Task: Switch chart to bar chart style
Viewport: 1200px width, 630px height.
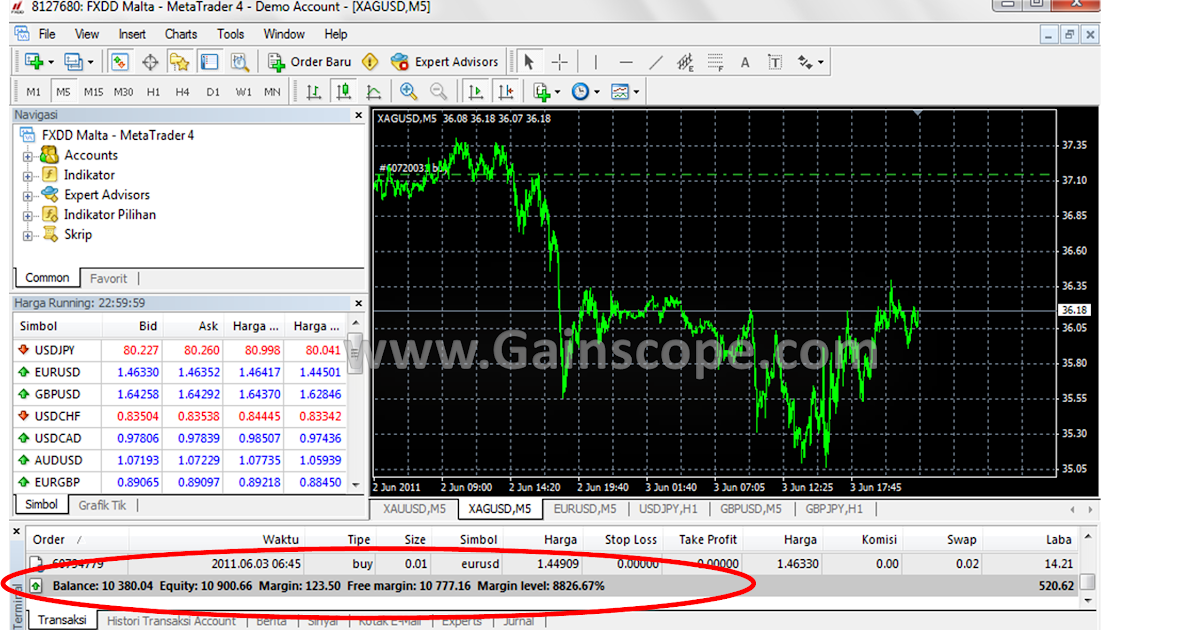Action: coord(314,92)
